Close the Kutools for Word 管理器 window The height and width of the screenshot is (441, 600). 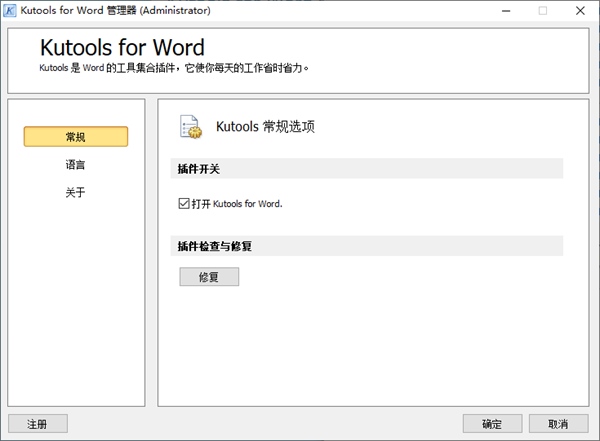click(589, 10)
